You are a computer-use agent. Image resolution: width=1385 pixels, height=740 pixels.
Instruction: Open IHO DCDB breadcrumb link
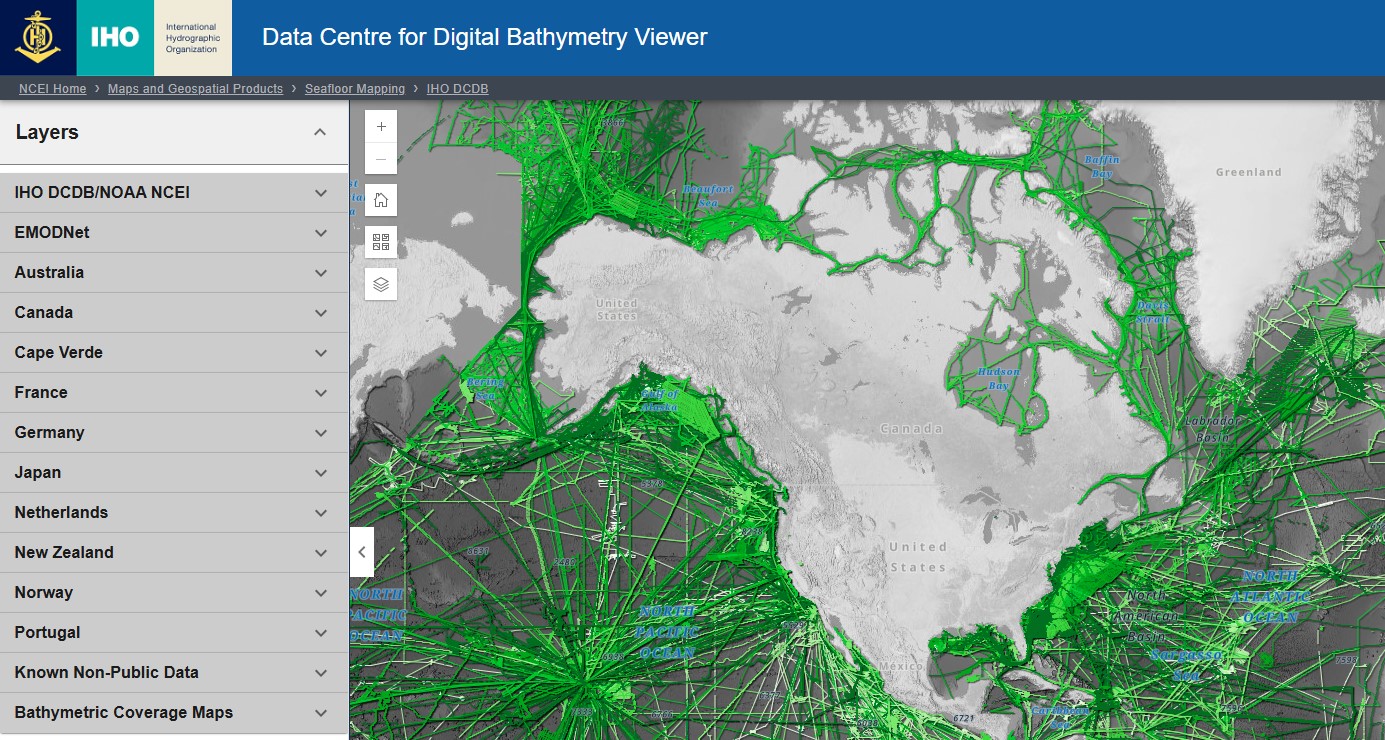tap(458, 89)
